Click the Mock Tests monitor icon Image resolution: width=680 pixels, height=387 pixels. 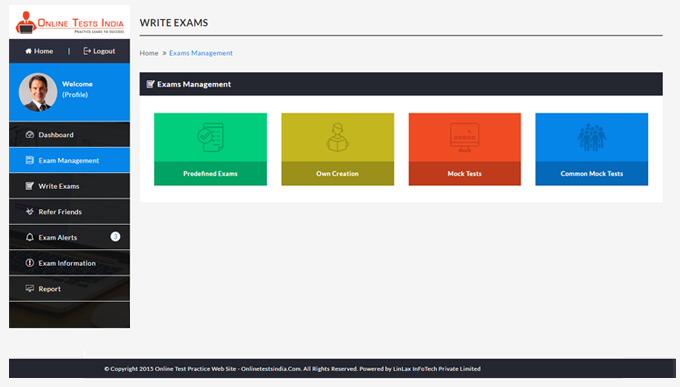pos(464,137)
